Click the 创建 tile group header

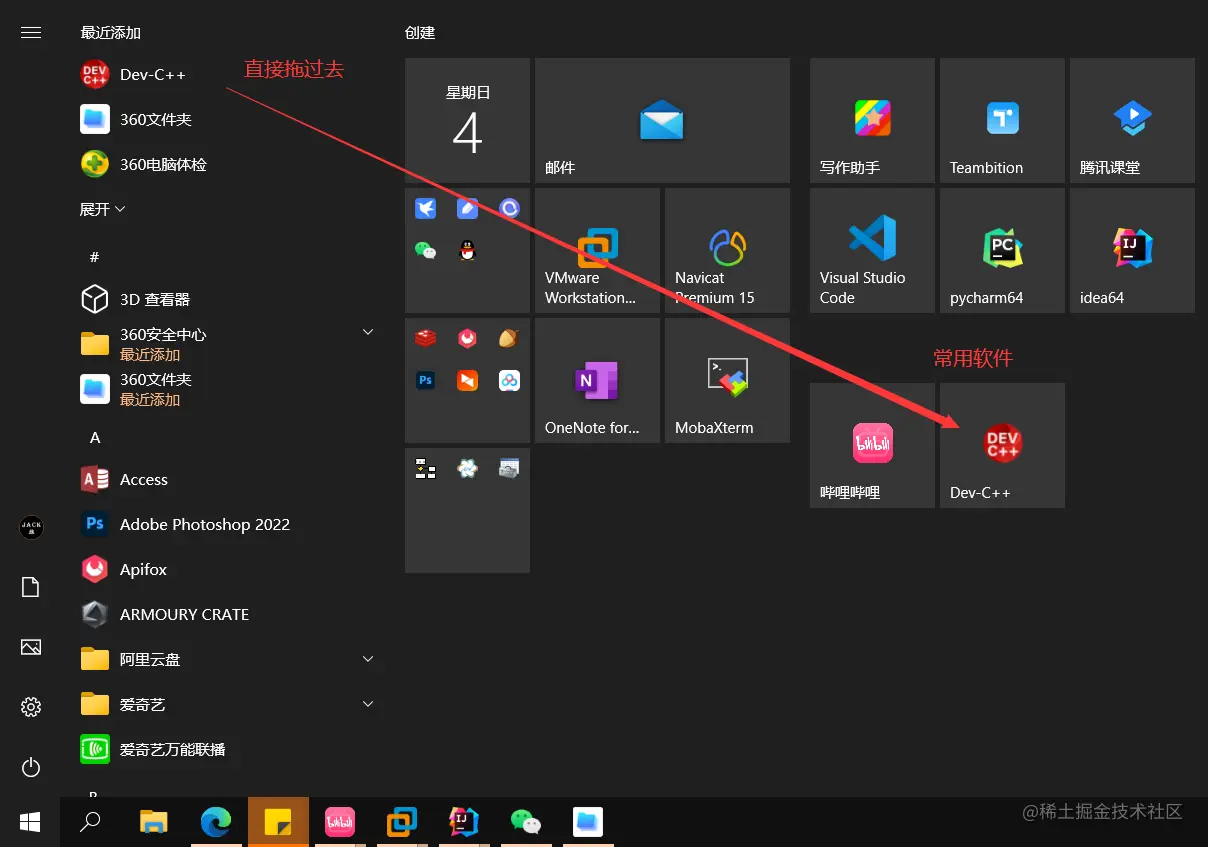click(420, 32)
